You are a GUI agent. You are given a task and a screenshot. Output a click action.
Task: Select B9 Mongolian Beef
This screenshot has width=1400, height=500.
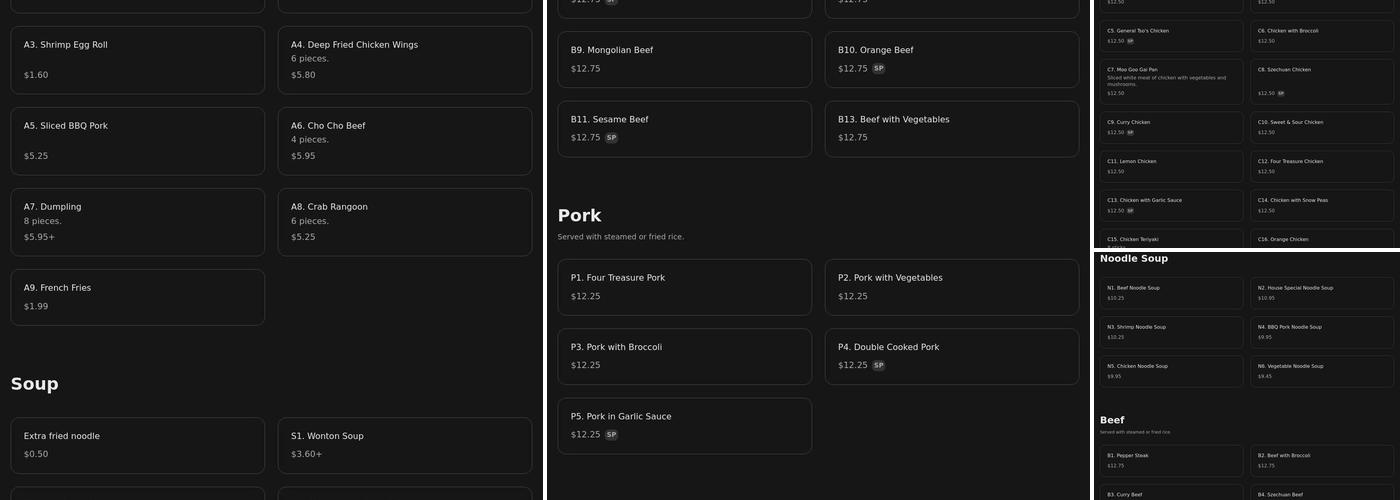[x=684, y=59]
